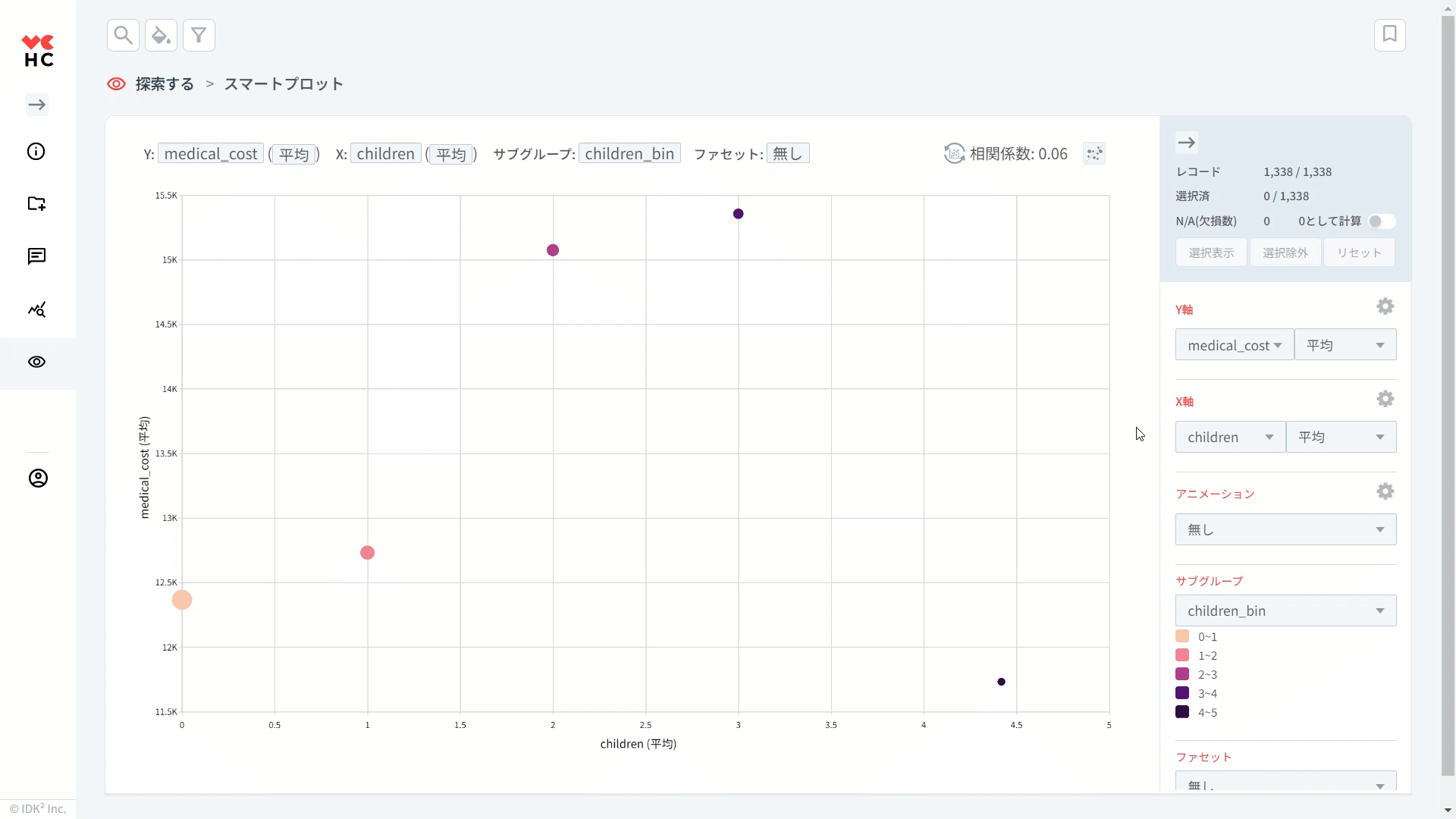Collapse right panel with arrow icon
Image resolution: width=1456 pixels, height=819 pixels.
pyautogui.click(x=1186, y=143)
